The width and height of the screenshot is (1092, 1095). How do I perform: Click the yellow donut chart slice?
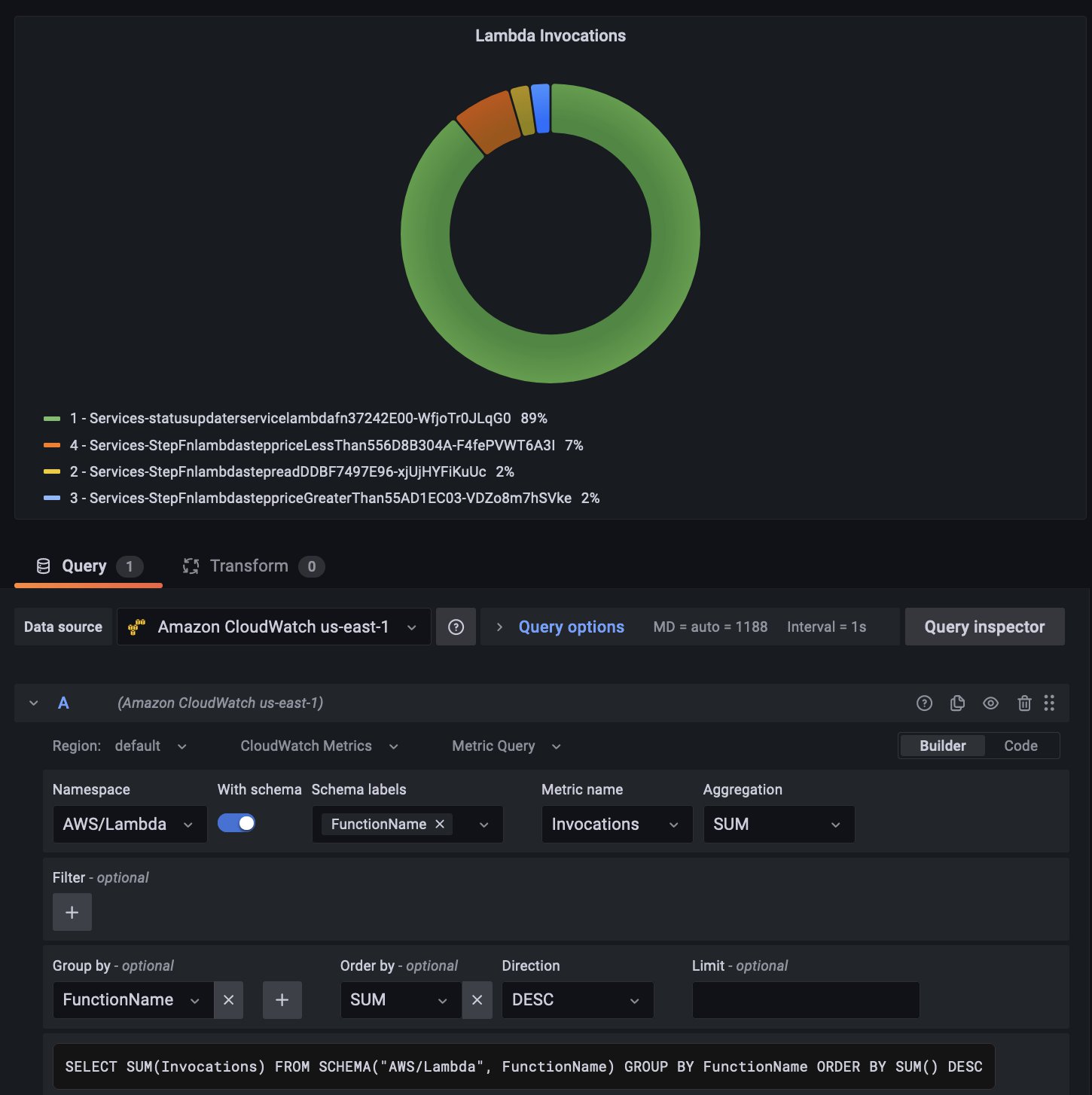click(x=523, y=111)
